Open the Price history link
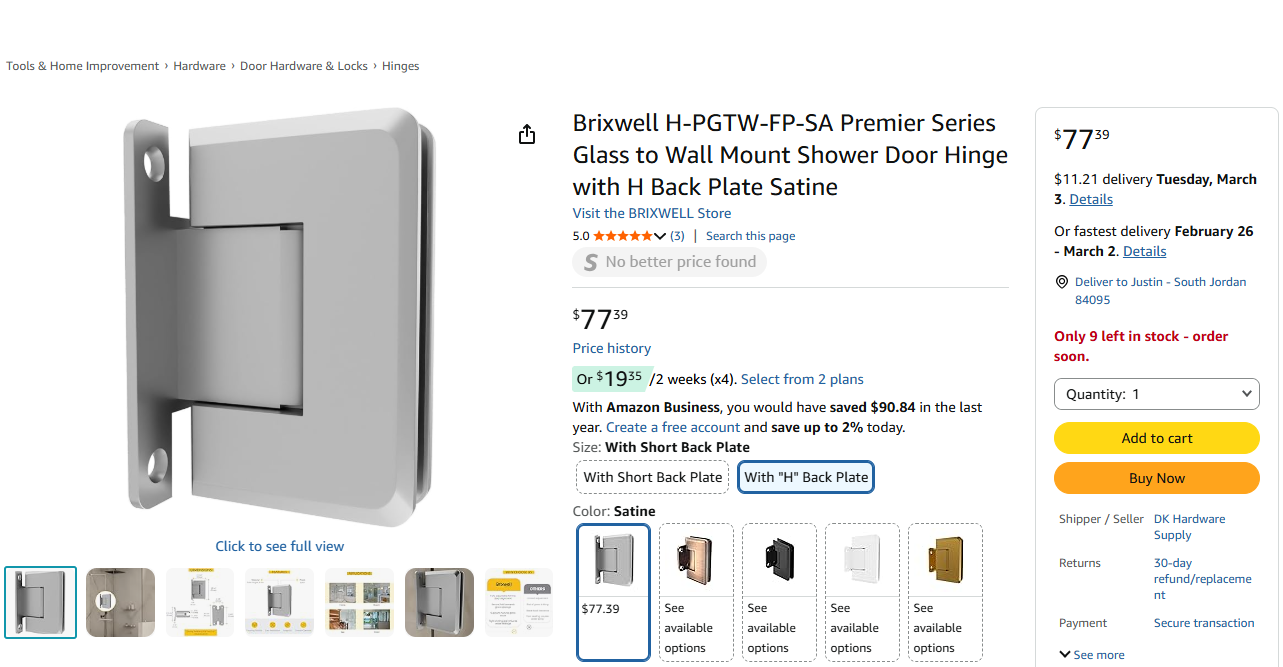The image size is (1283, 667). [611, 348]
